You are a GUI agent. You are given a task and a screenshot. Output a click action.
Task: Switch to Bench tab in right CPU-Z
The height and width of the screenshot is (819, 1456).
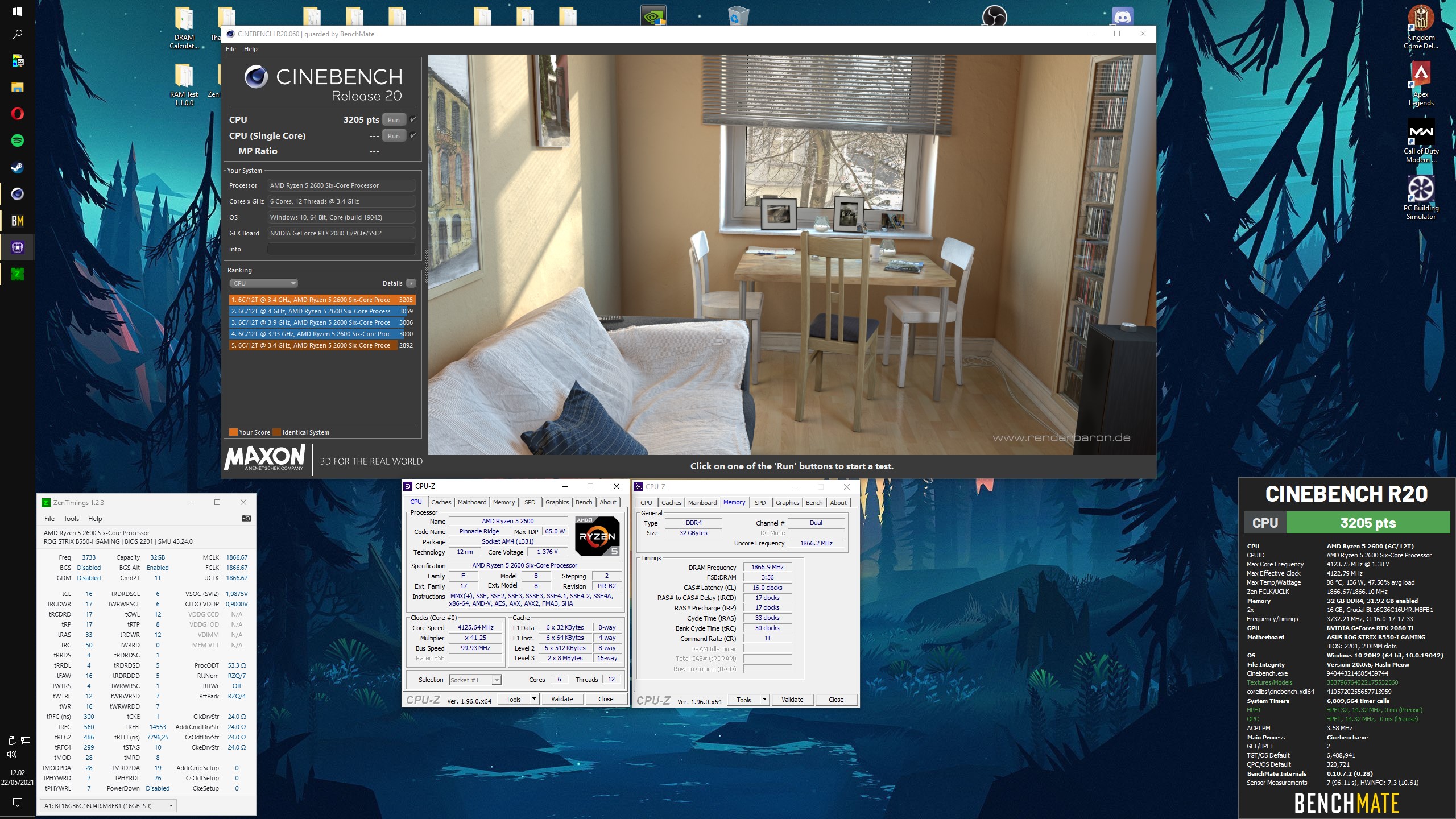click(814, 503)
